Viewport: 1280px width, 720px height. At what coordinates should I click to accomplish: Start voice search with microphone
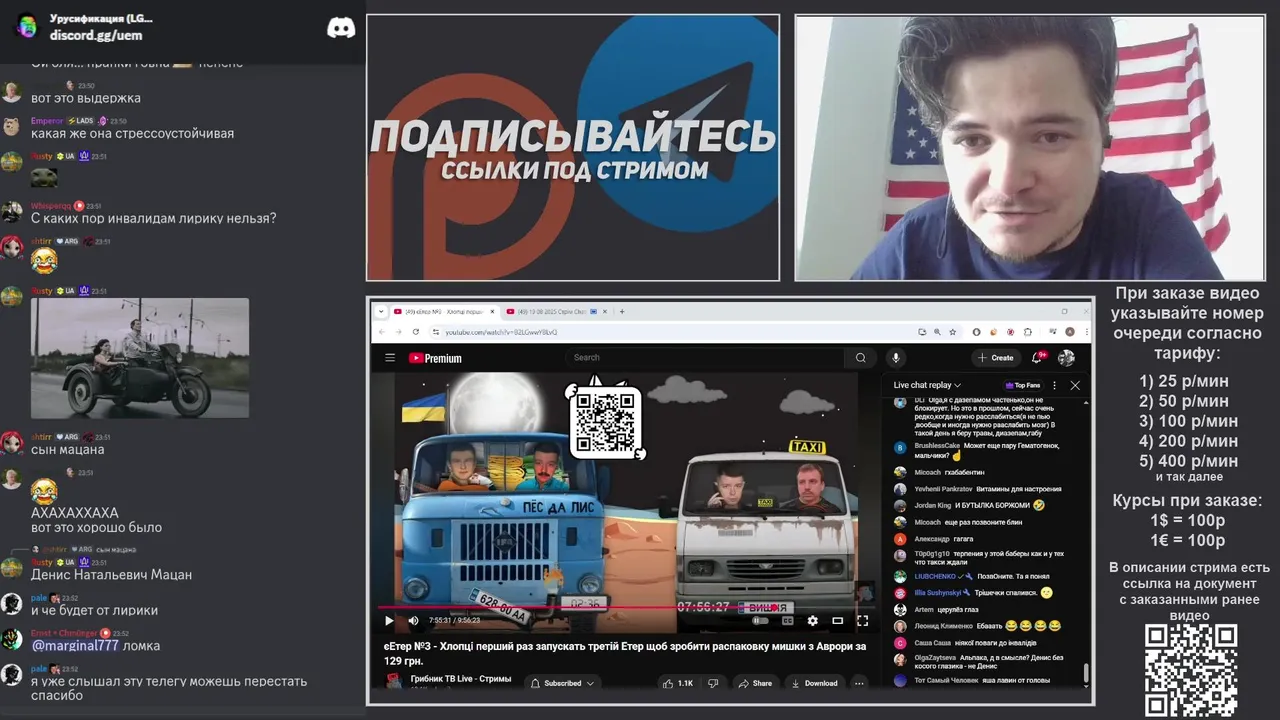coord(896,357)
